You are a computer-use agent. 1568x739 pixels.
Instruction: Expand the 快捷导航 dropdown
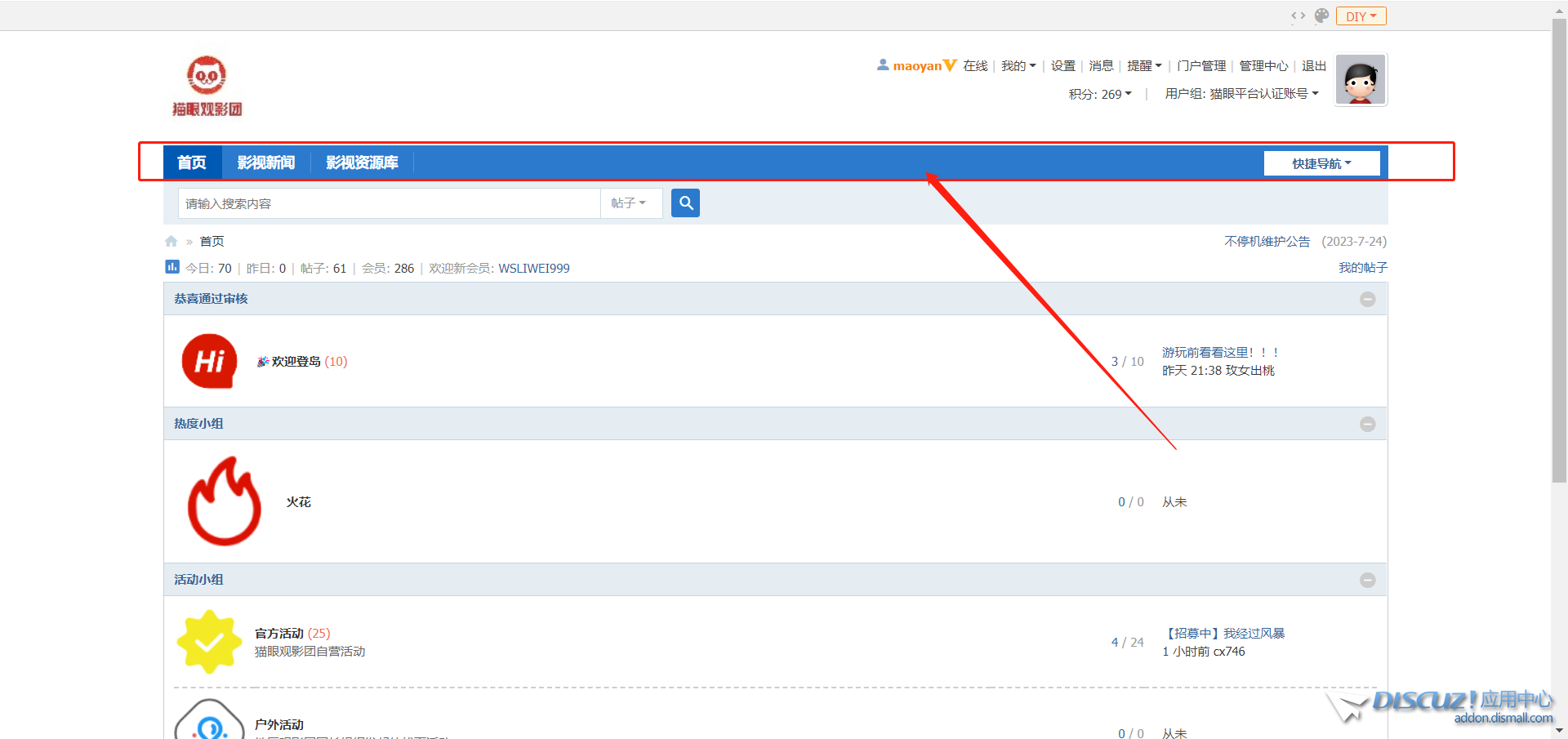point(1321,163)
